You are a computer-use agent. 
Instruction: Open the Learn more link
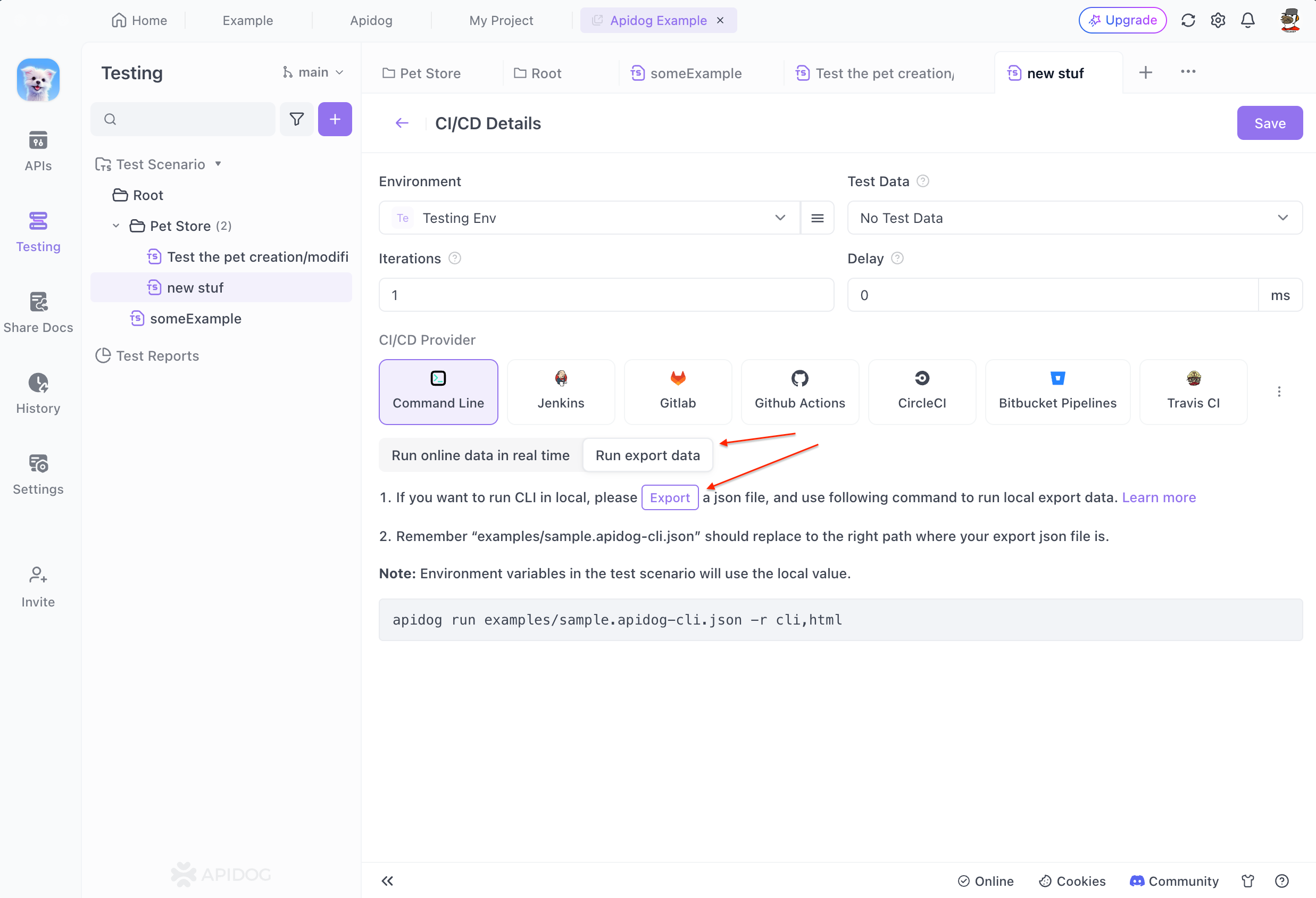tap(1159, 498)
